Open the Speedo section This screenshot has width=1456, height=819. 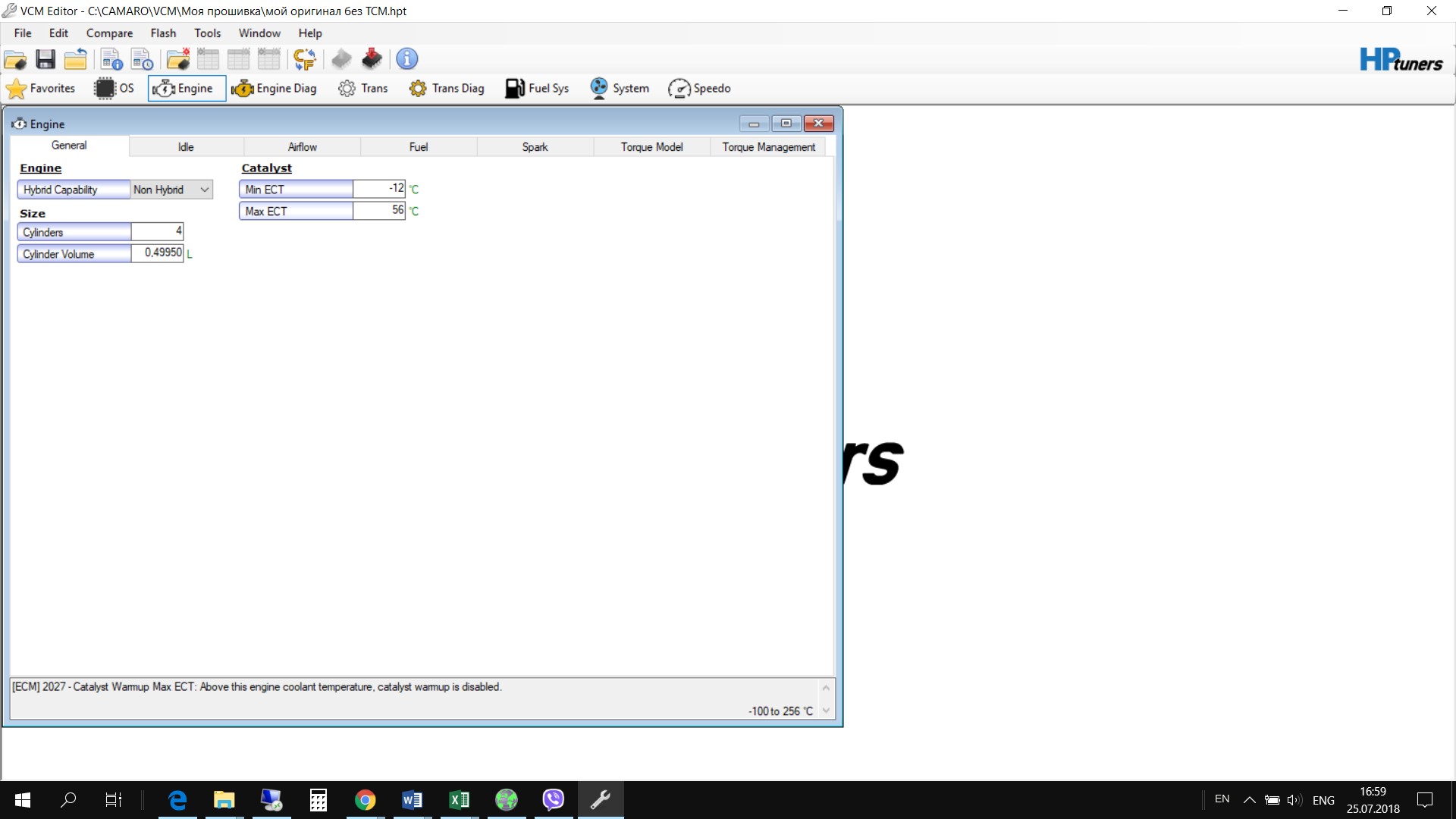tap(699, 89)
